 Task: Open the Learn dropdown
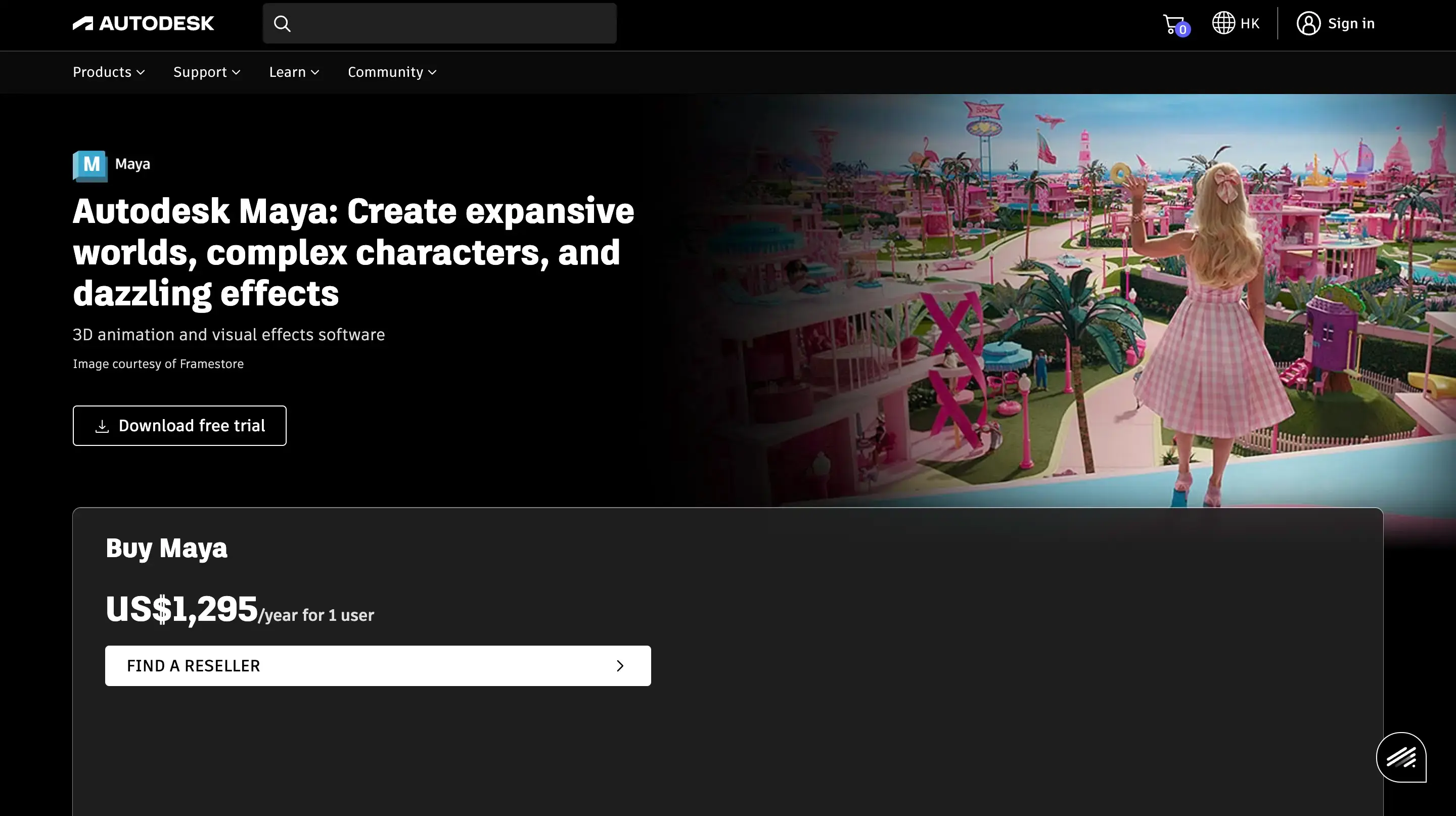[x=294, y=72]
